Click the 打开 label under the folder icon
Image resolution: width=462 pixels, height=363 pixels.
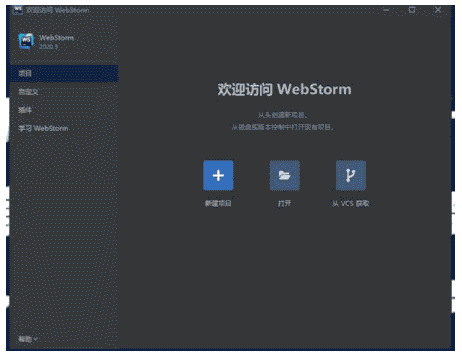(284, 203)
